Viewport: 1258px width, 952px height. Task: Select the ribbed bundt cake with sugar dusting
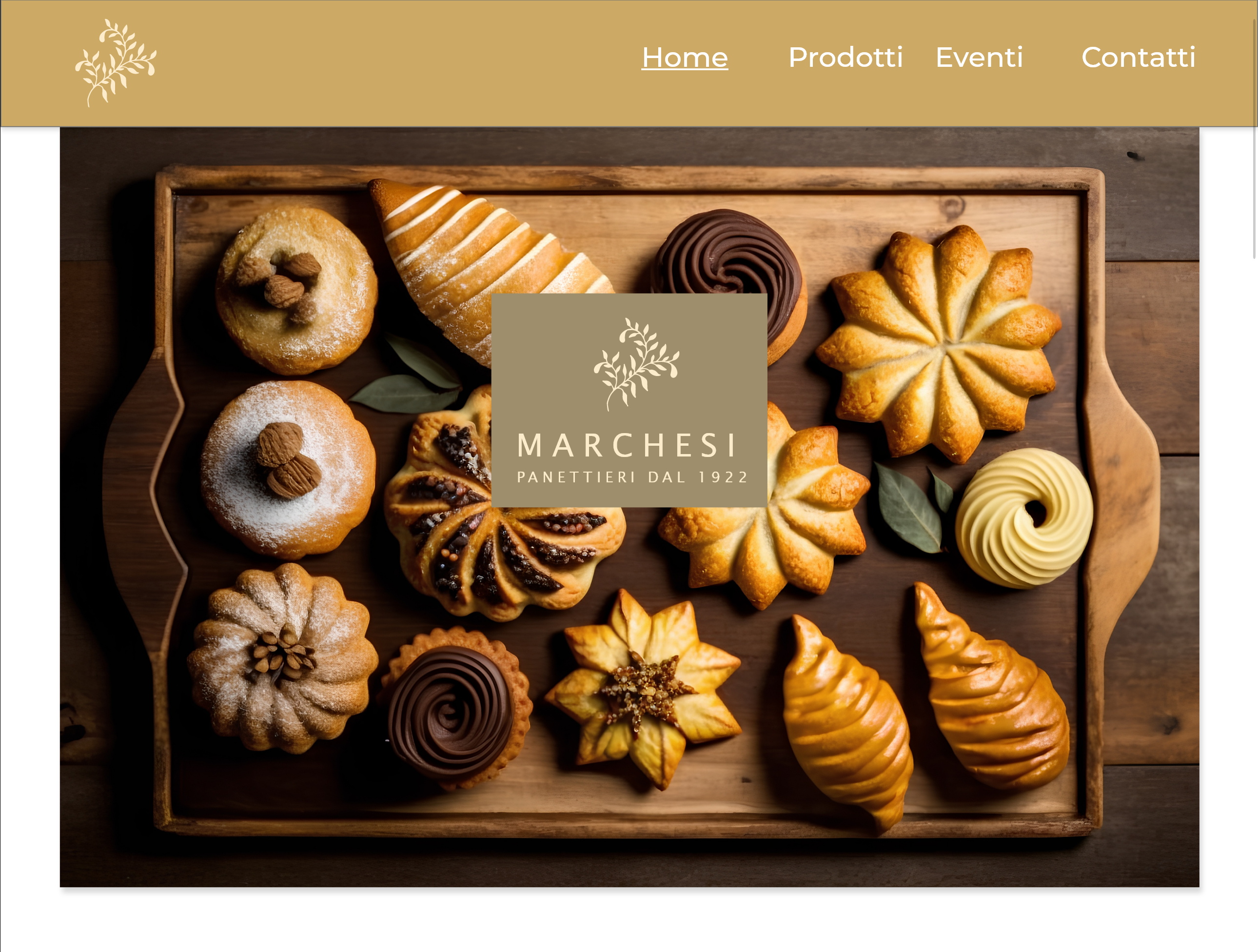pyautogui.click(x=283, y=658)
